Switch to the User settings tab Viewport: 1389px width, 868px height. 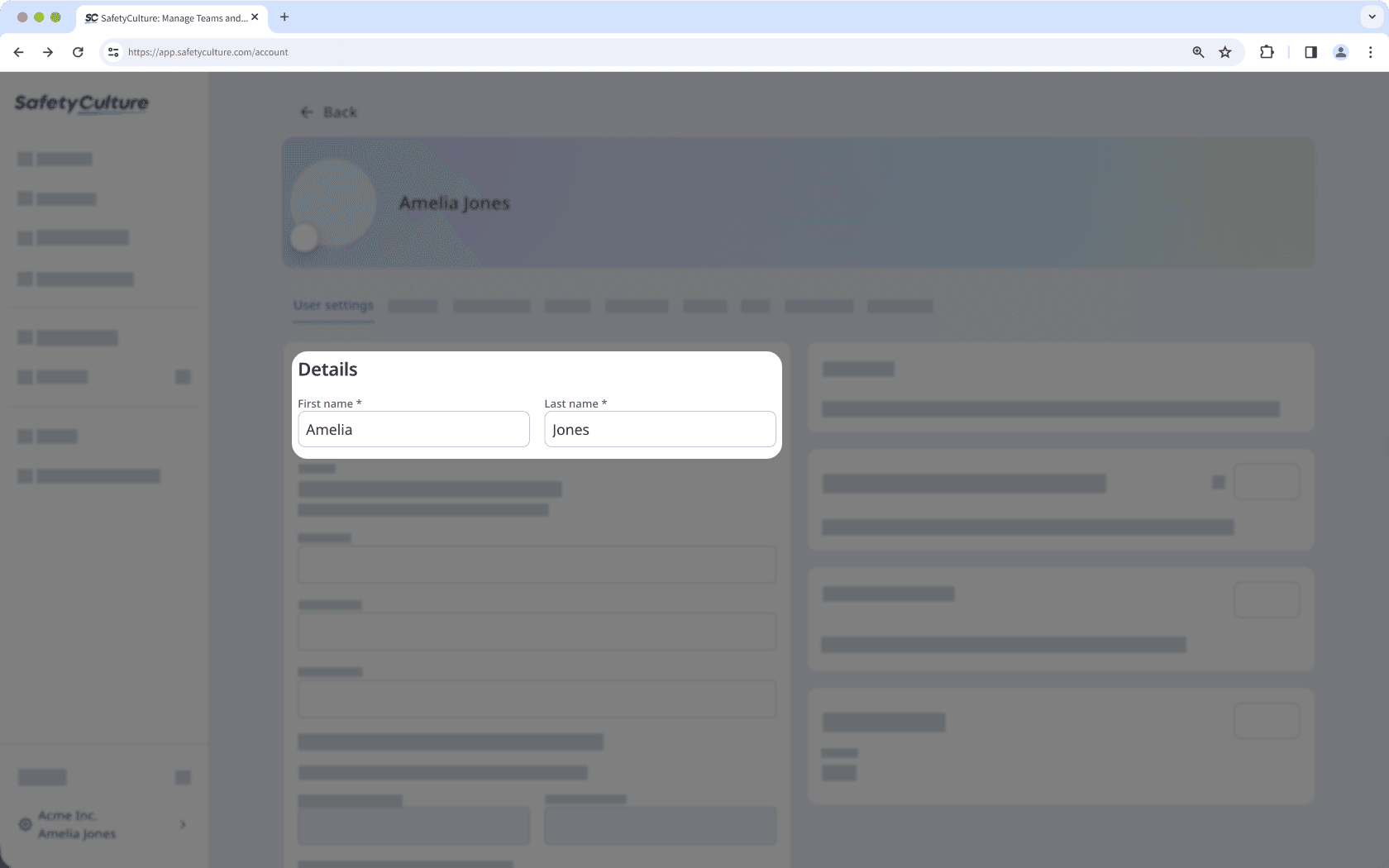[332, 306]
